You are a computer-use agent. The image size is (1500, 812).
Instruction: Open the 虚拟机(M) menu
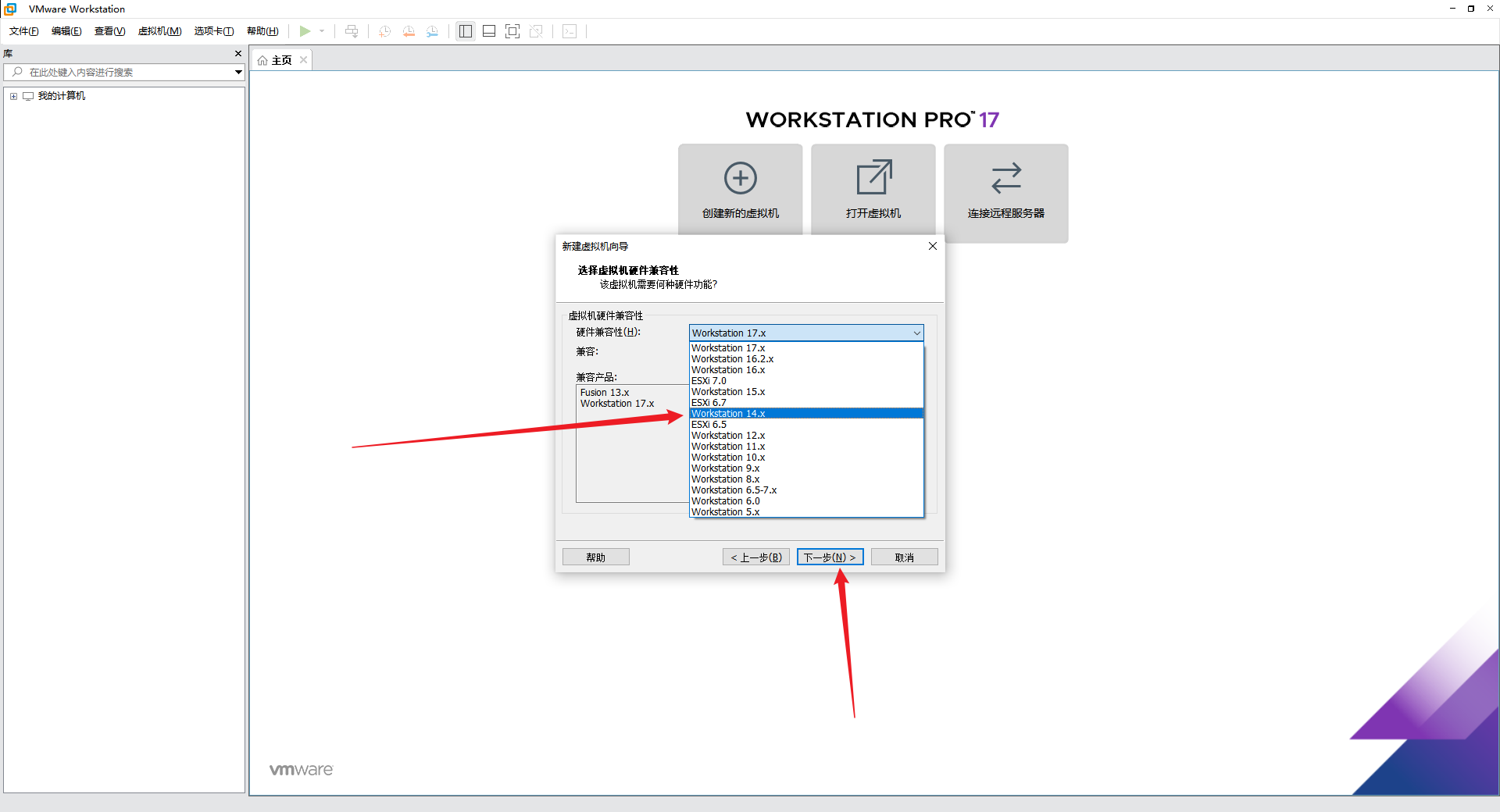(x=159, y=31)
